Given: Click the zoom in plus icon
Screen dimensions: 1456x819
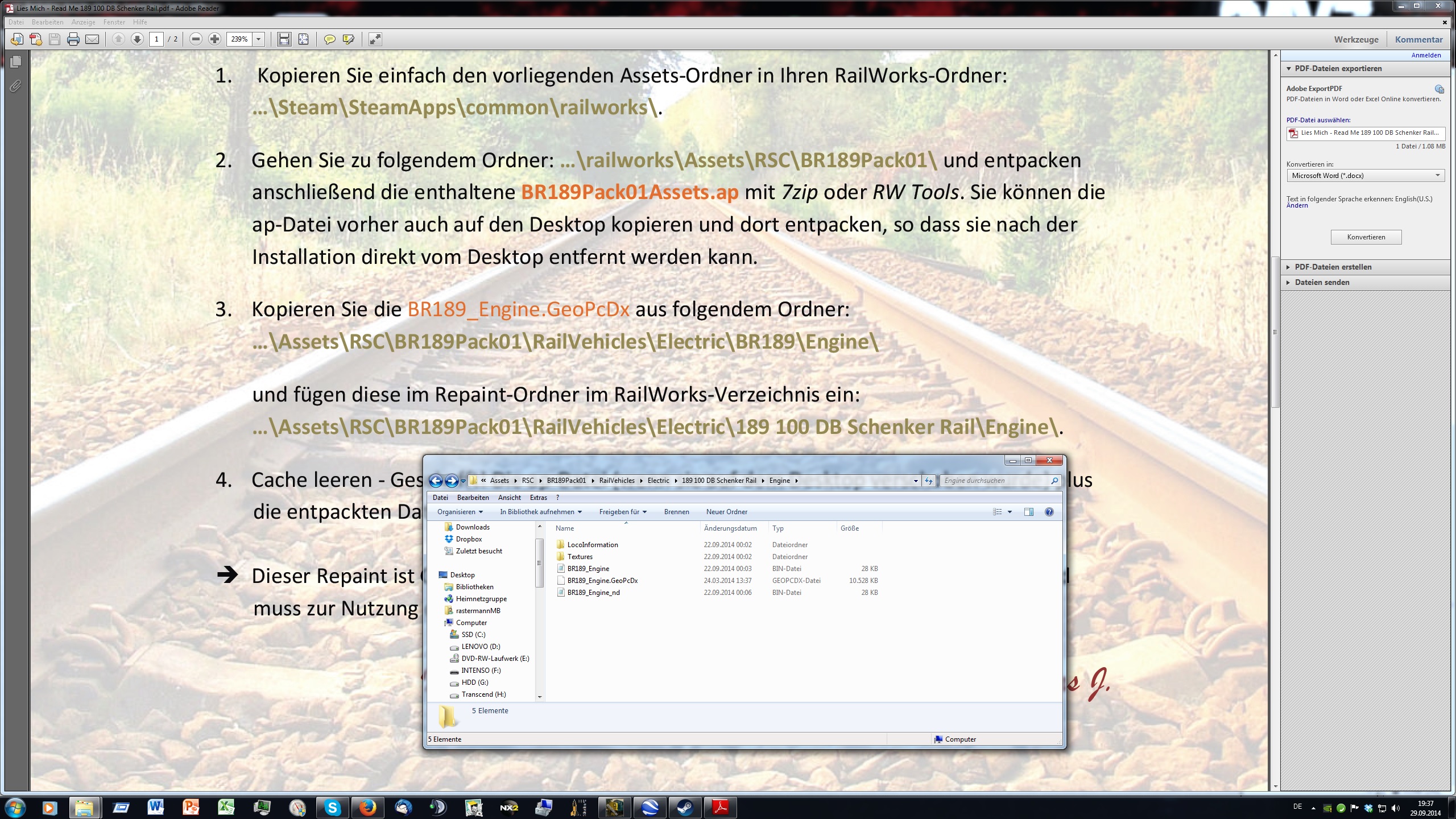Looking at the screenshot, I should point(214,39).
